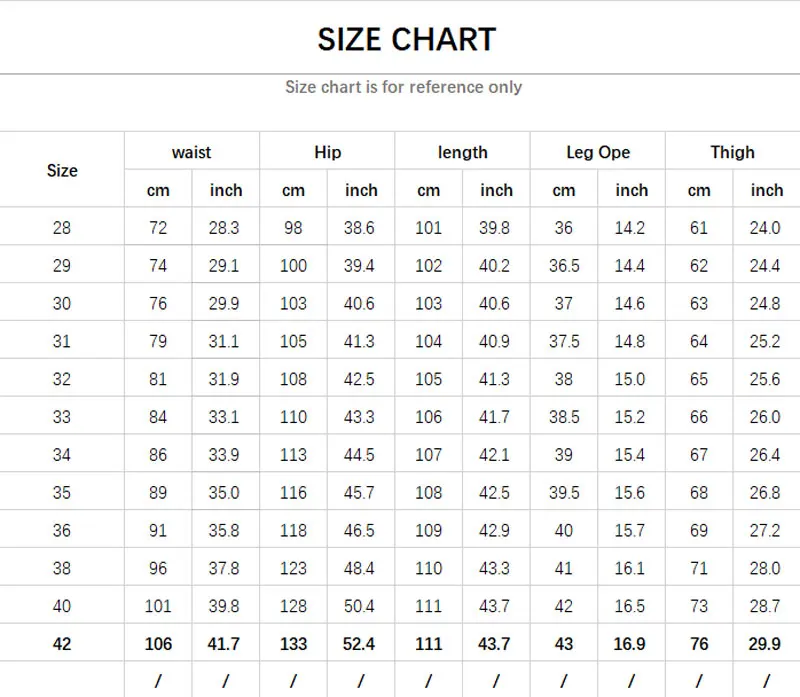
Task: Click the Thigh inch value 29.9
Action: point(767,644)
